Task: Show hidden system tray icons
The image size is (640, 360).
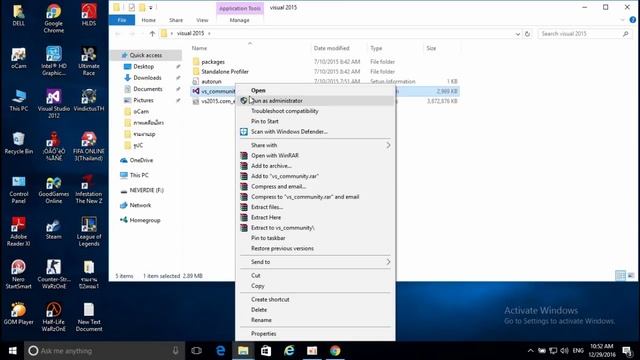Action: (530, 351)
